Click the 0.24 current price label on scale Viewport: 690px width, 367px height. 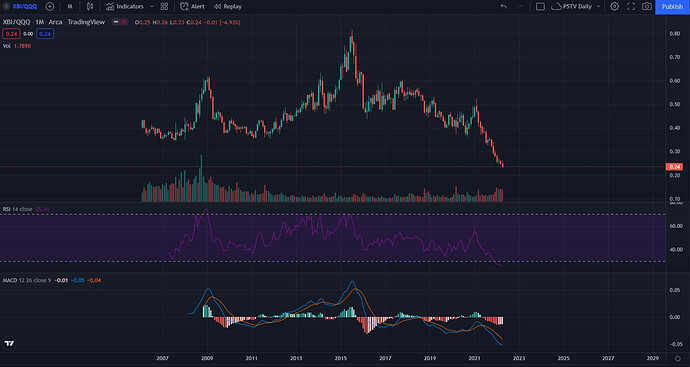point(675,167)
